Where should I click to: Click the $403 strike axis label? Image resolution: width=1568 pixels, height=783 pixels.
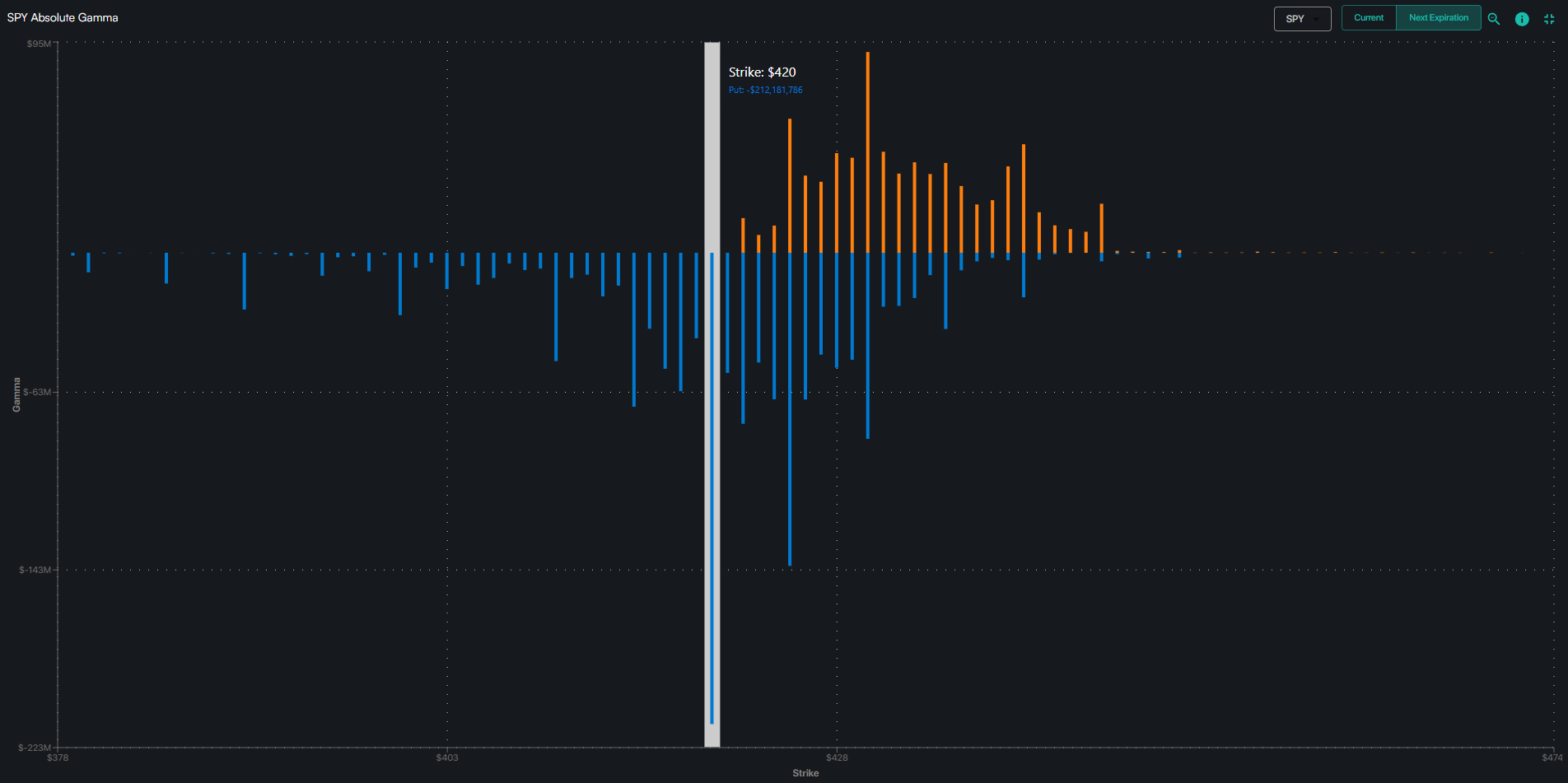(447, 757)
